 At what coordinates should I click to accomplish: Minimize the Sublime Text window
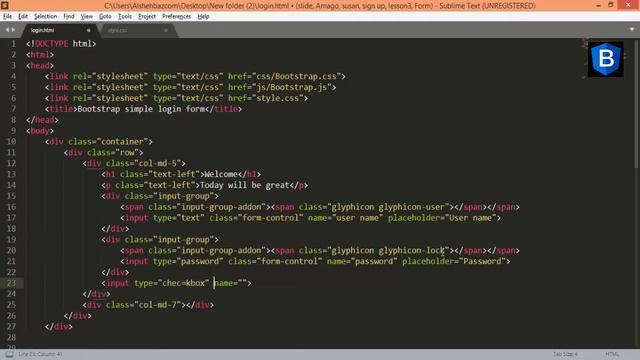(598, 5)
